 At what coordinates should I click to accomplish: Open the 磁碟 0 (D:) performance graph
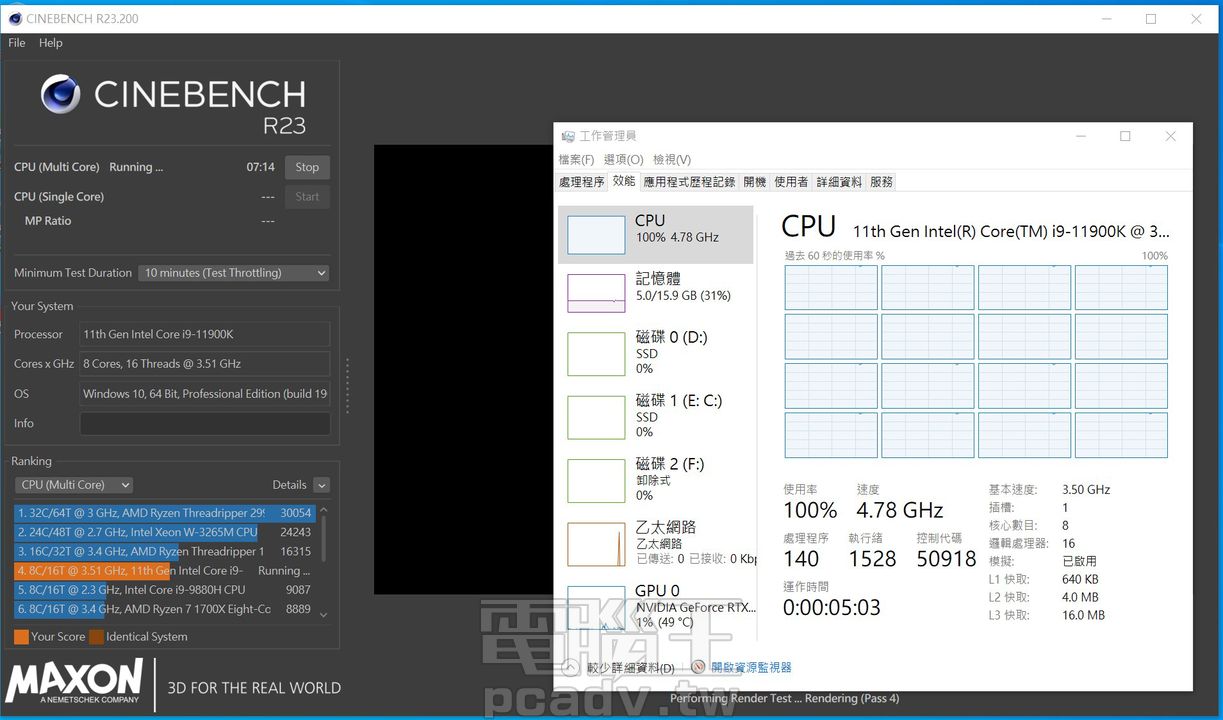coord(655,353)
